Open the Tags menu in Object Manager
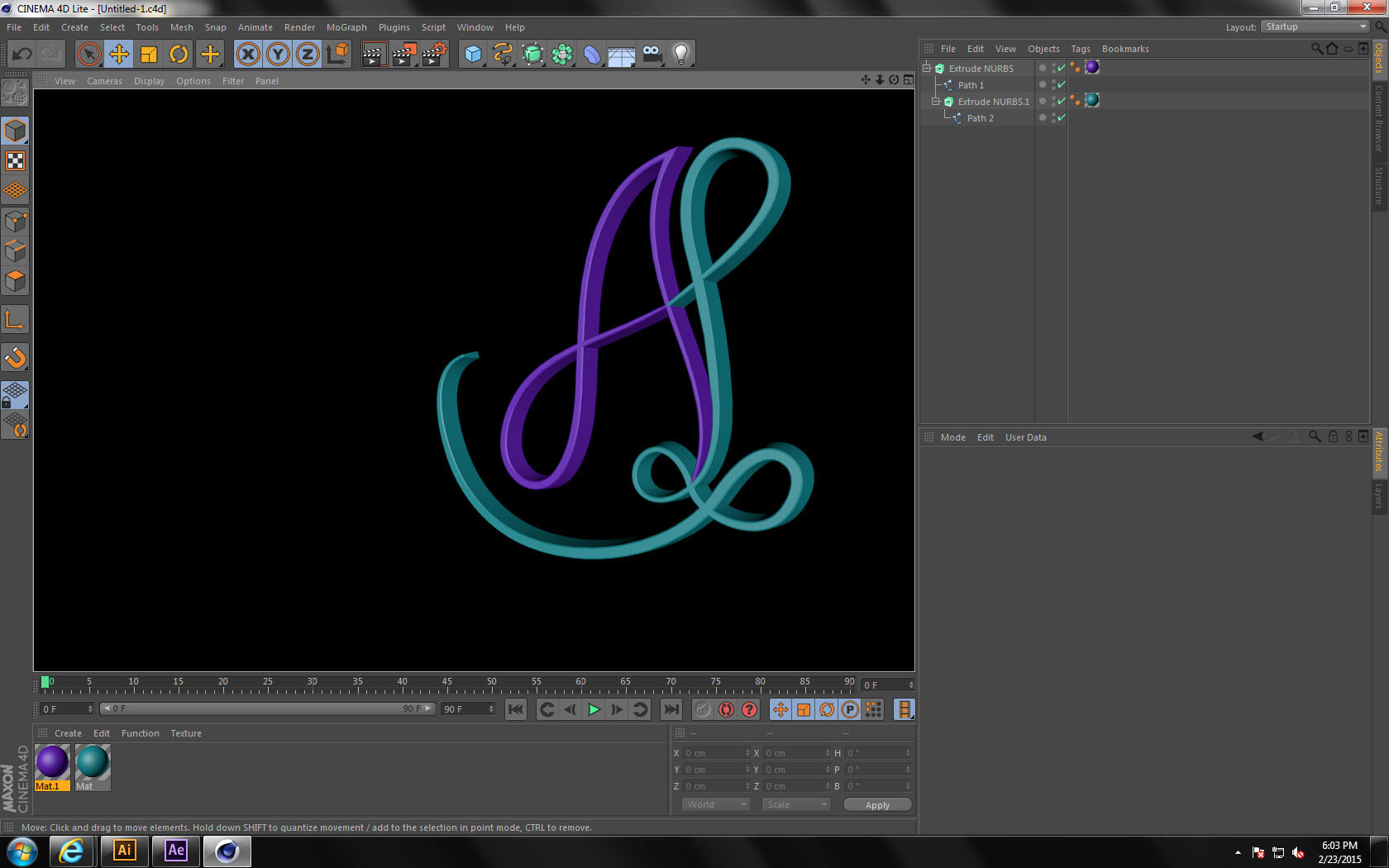This screenshot has height=868, width=1389. click(x=1081, y=49)
